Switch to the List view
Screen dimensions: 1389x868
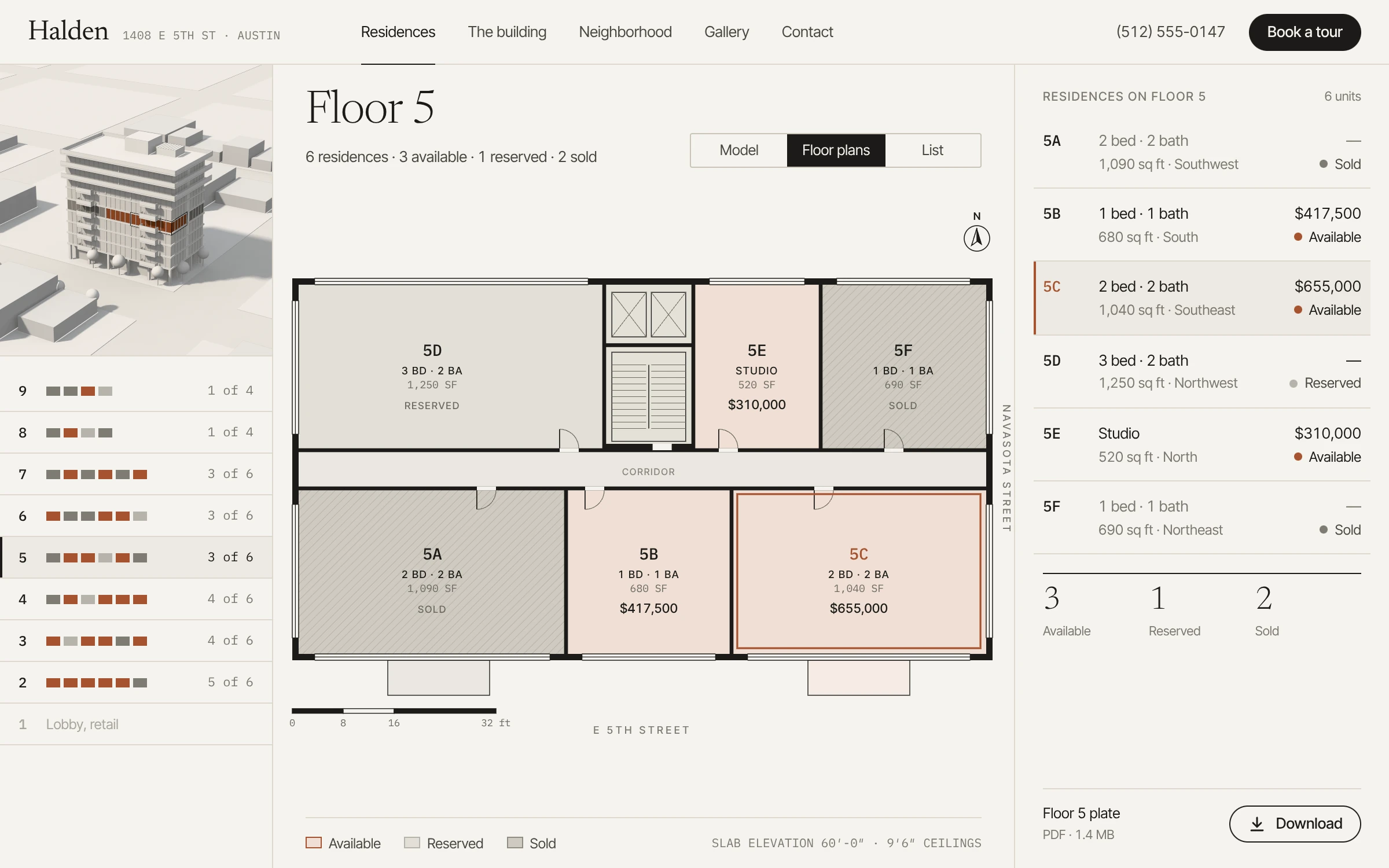(932, 150)
